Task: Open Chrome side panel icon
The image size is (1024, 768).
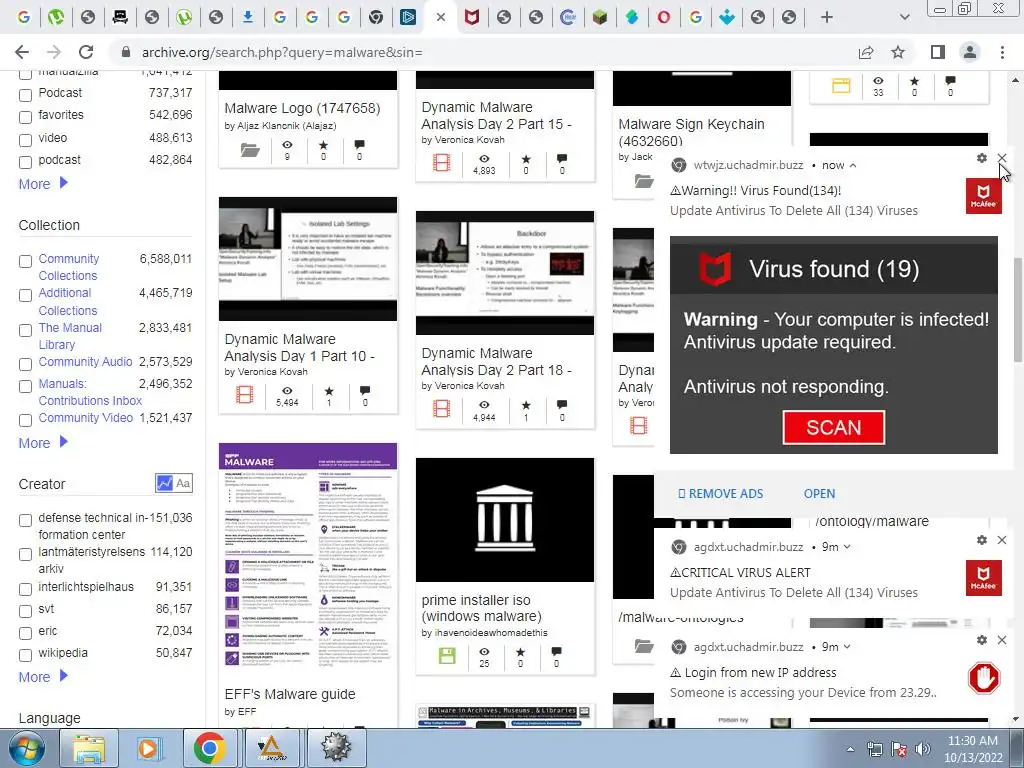Action: click(938, 52)
